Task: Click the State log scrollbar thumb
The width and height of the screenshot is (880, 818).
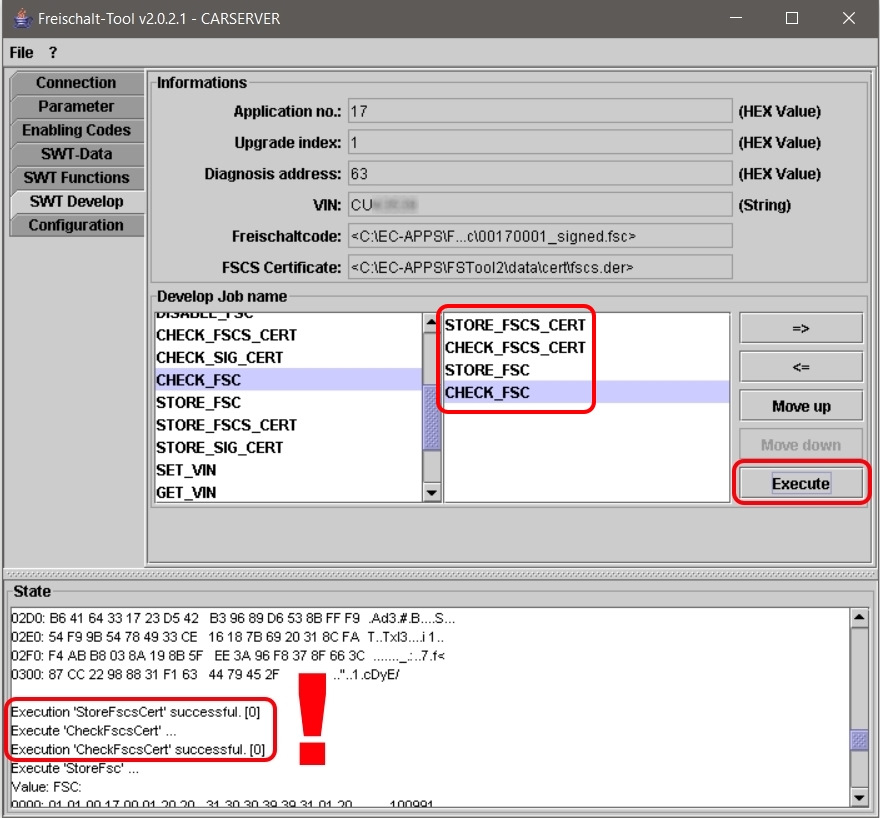Action: pos(859,740)
